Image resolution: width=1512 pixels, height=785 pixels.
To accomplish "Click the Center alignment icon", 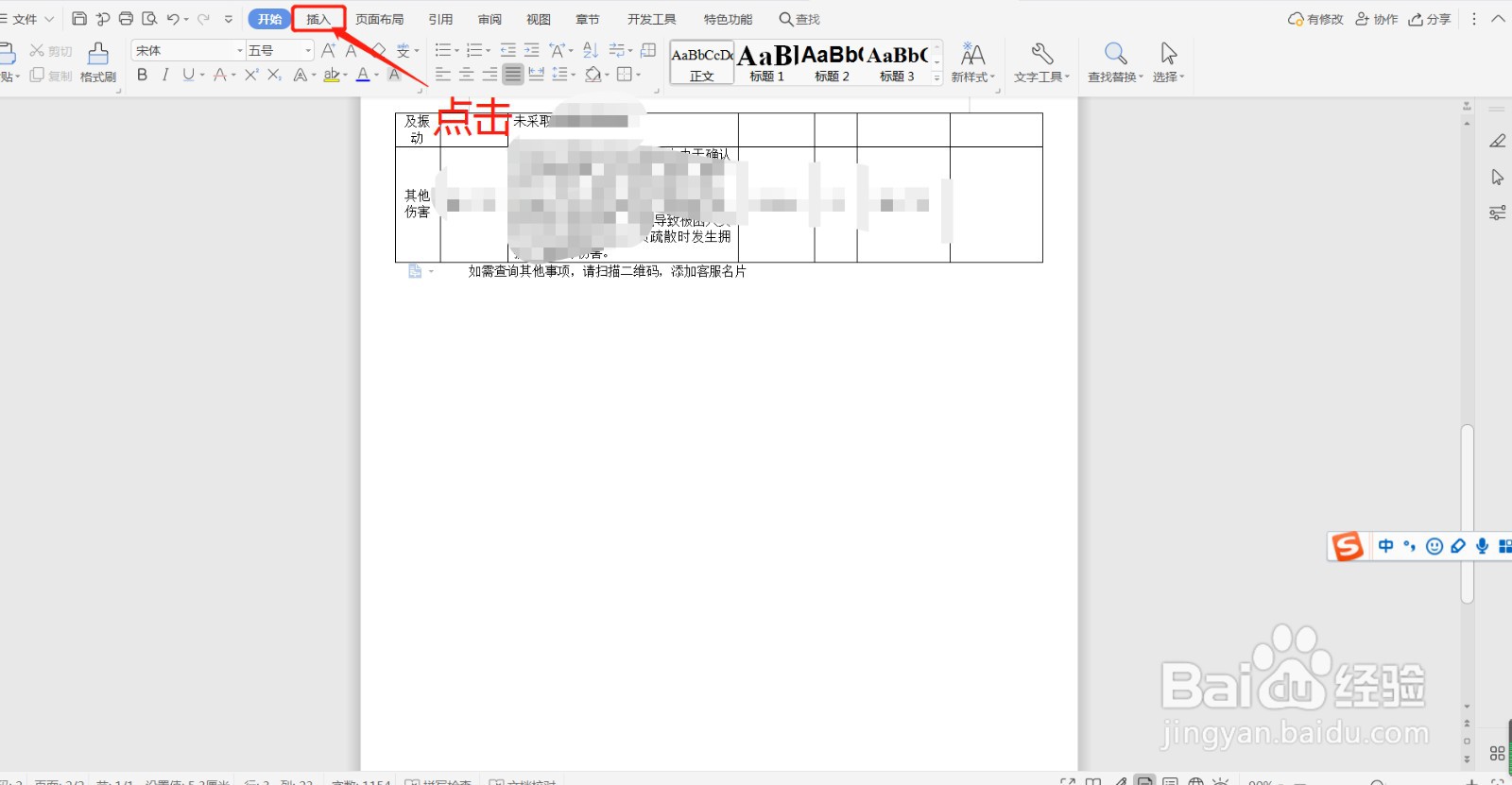I will [467, 75].
